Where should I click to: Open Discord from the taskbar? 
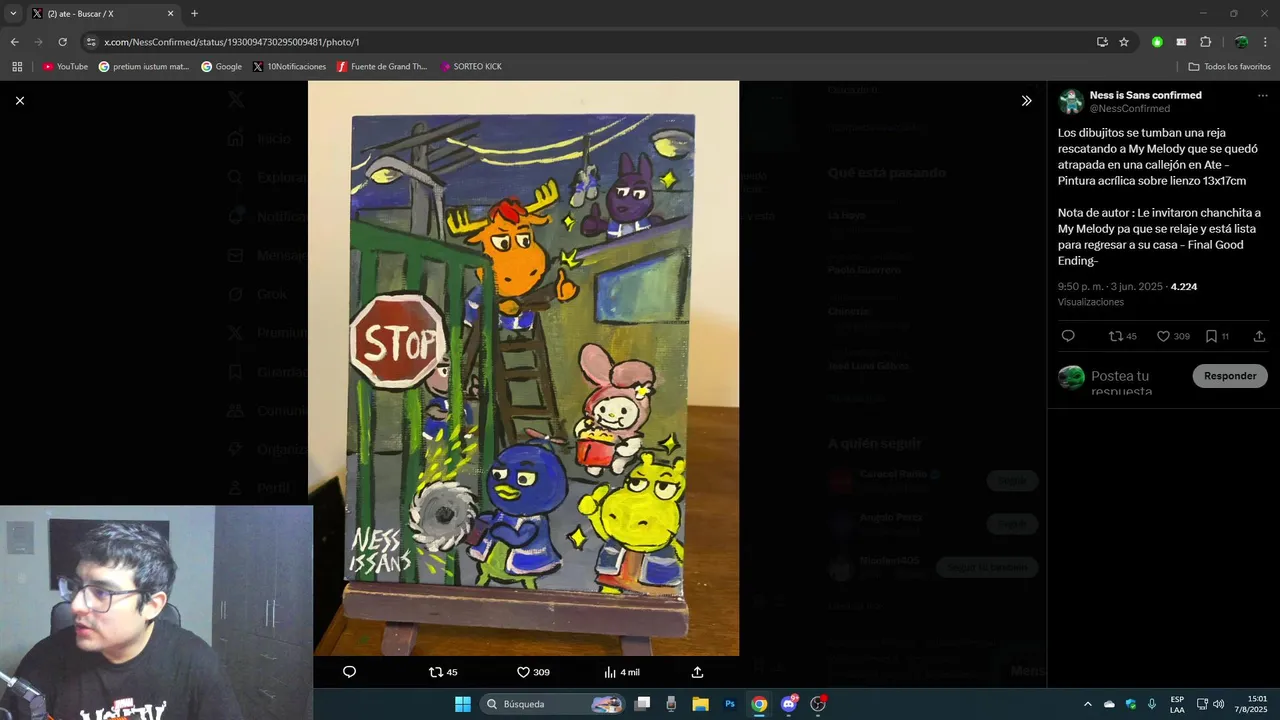789,704
